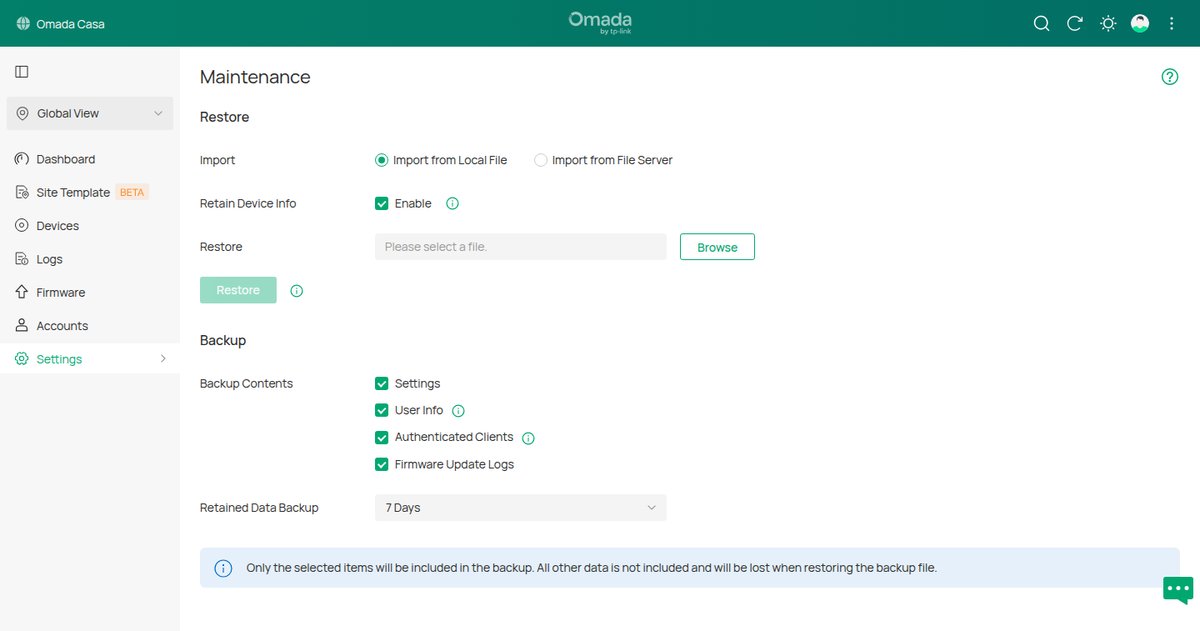Open the three-dot more options menu
The image size is (1200, 631).
point(1172,23)
